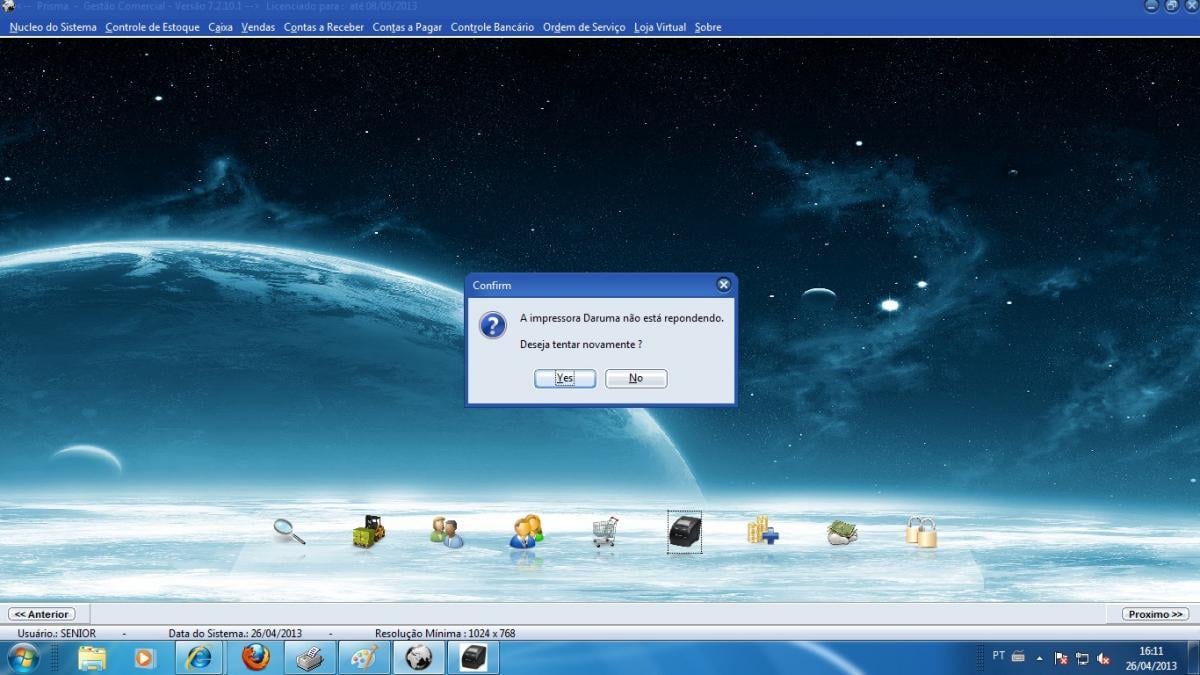
Task: Click the orange customers people icon
Action: 526,531
